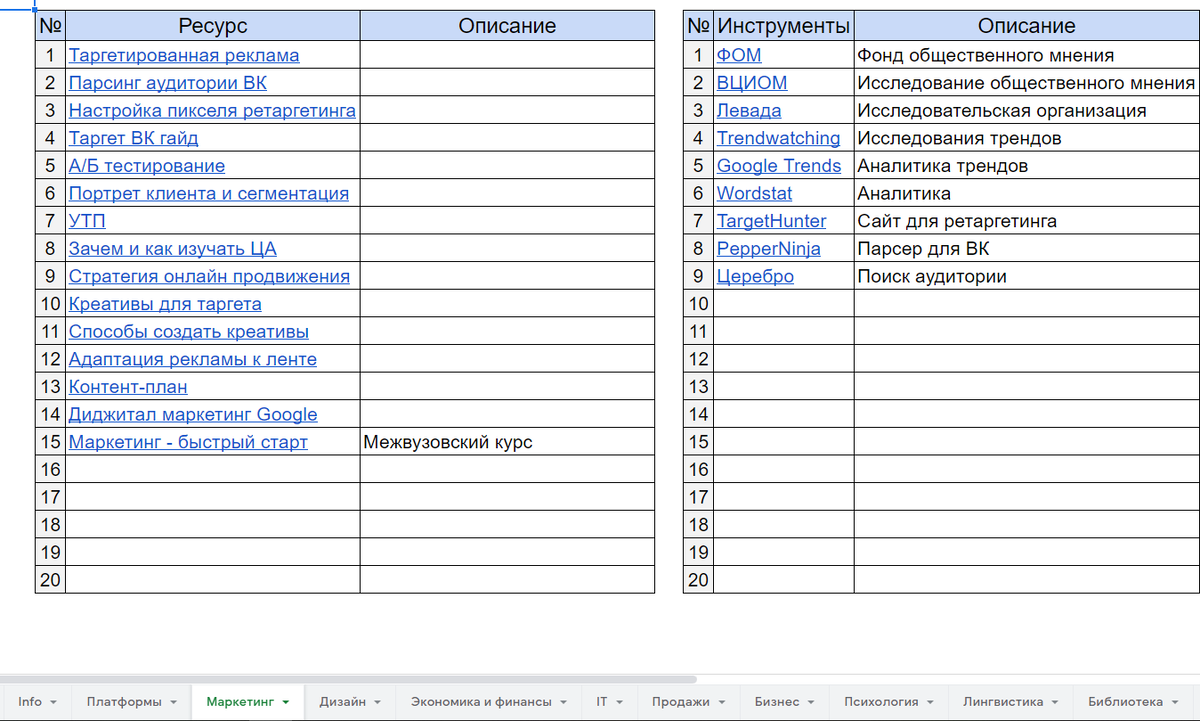Select the Фонд общественного мнения cell
Image resolution: width=1200 pixels, height=721 pixels.
pos(1027,56)
